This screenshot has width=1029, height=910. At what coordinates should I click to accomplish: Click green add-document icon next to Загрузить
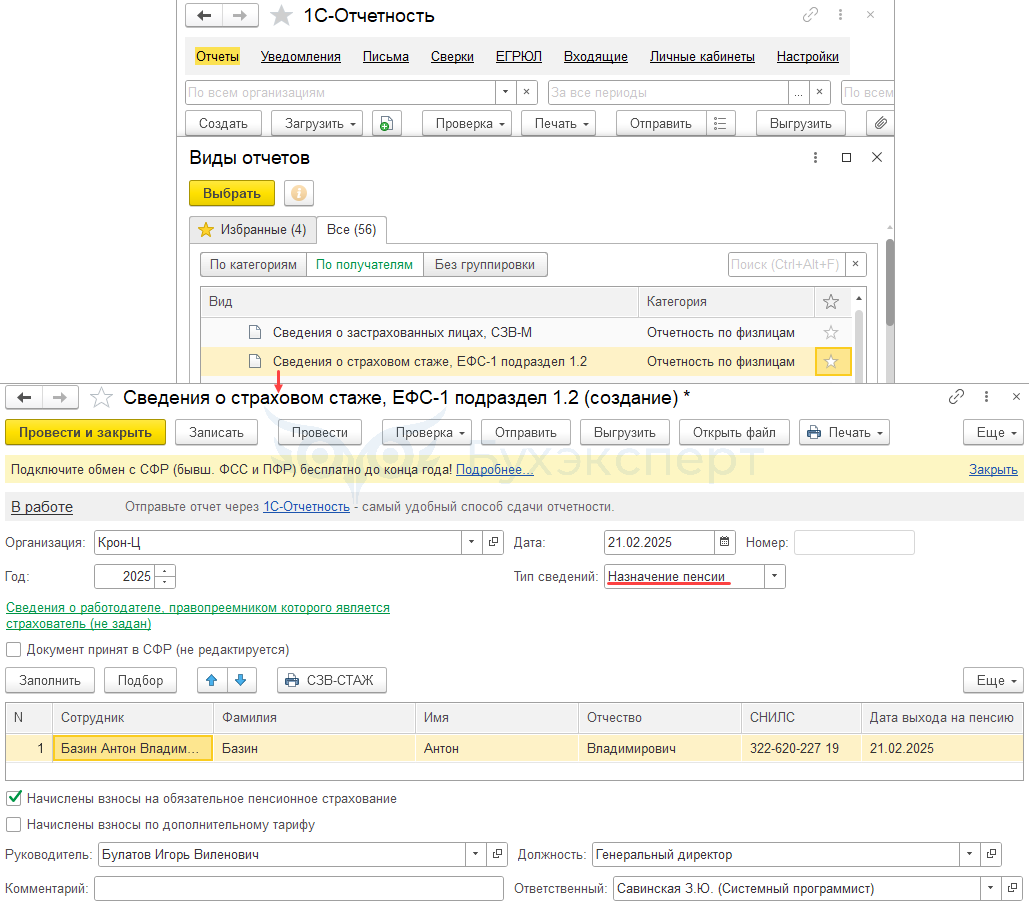(387, 123)
